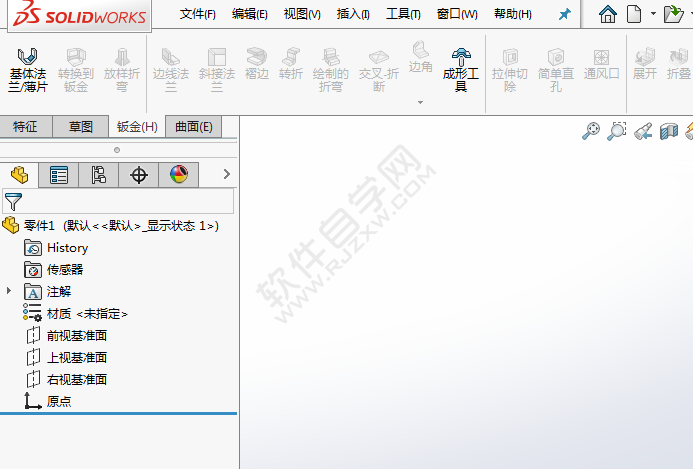Open the 边角 (Corners) dropdown arrow
The image size is (693, 469).
point(420,102)
